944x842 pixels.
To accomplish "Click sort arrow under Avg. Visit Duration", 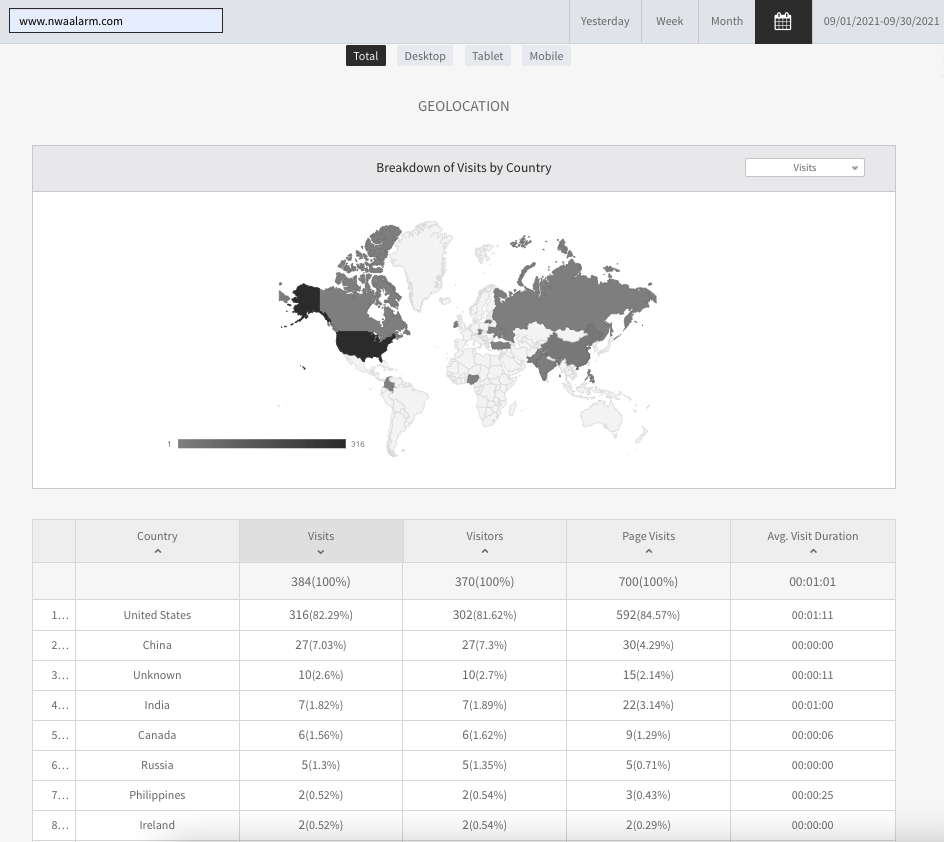I will (x=812, y=552).
